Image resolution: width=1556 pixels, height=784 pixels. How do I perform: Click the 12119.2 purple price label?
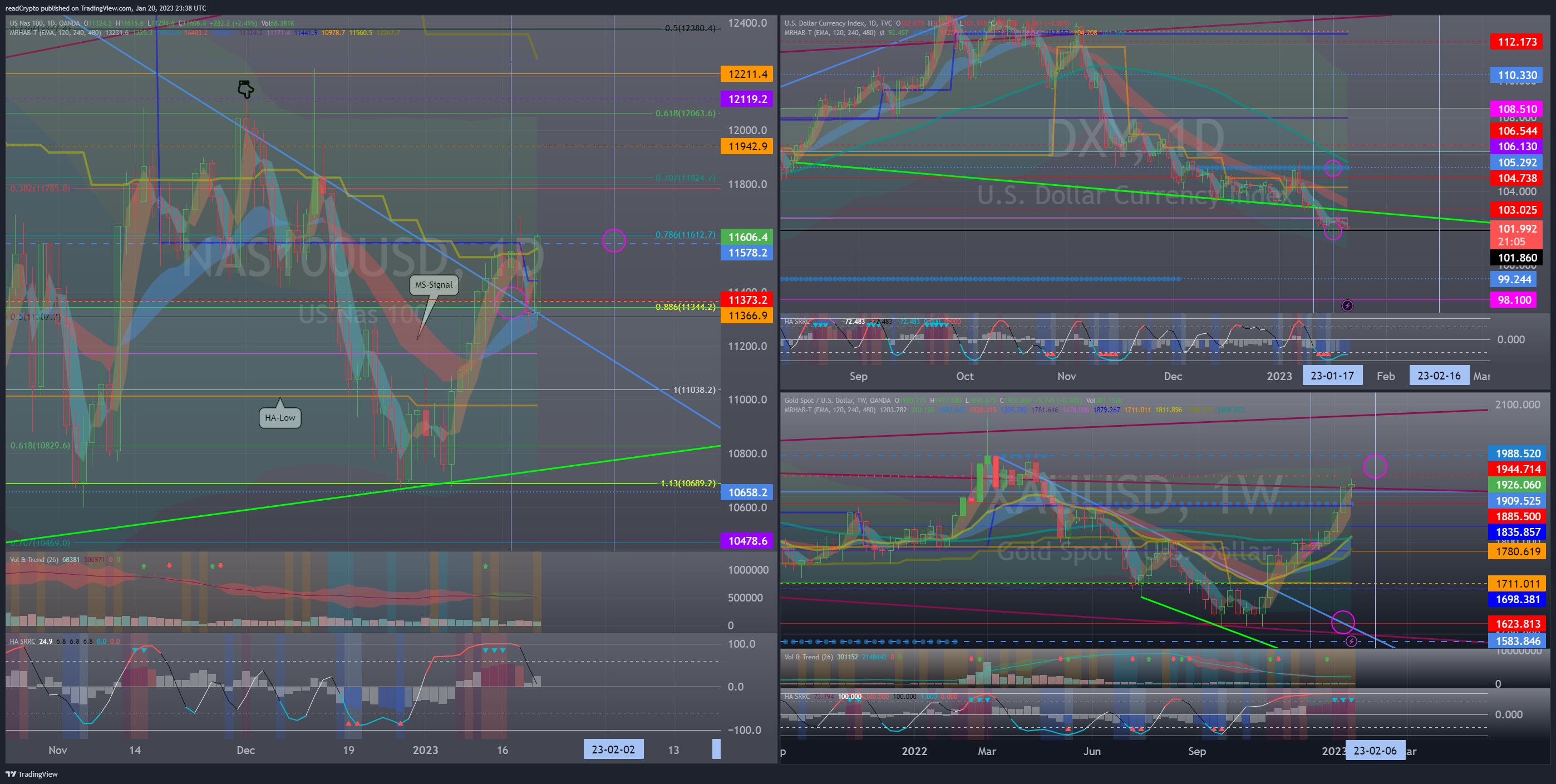click(x=747, y=99)
